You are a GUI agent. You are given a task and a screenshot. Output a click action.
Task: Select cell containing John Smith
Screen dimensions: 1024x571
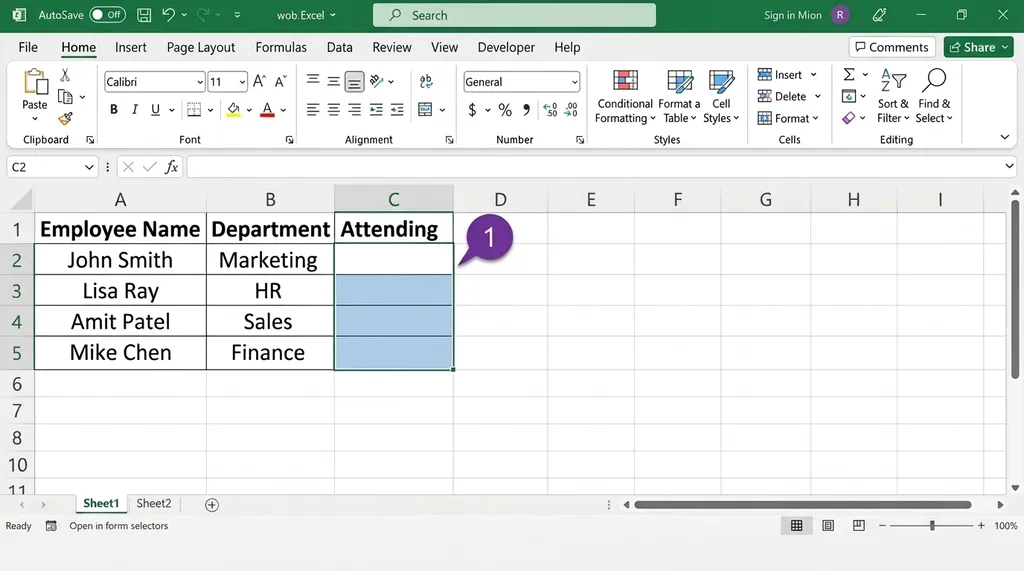(120, 260)
